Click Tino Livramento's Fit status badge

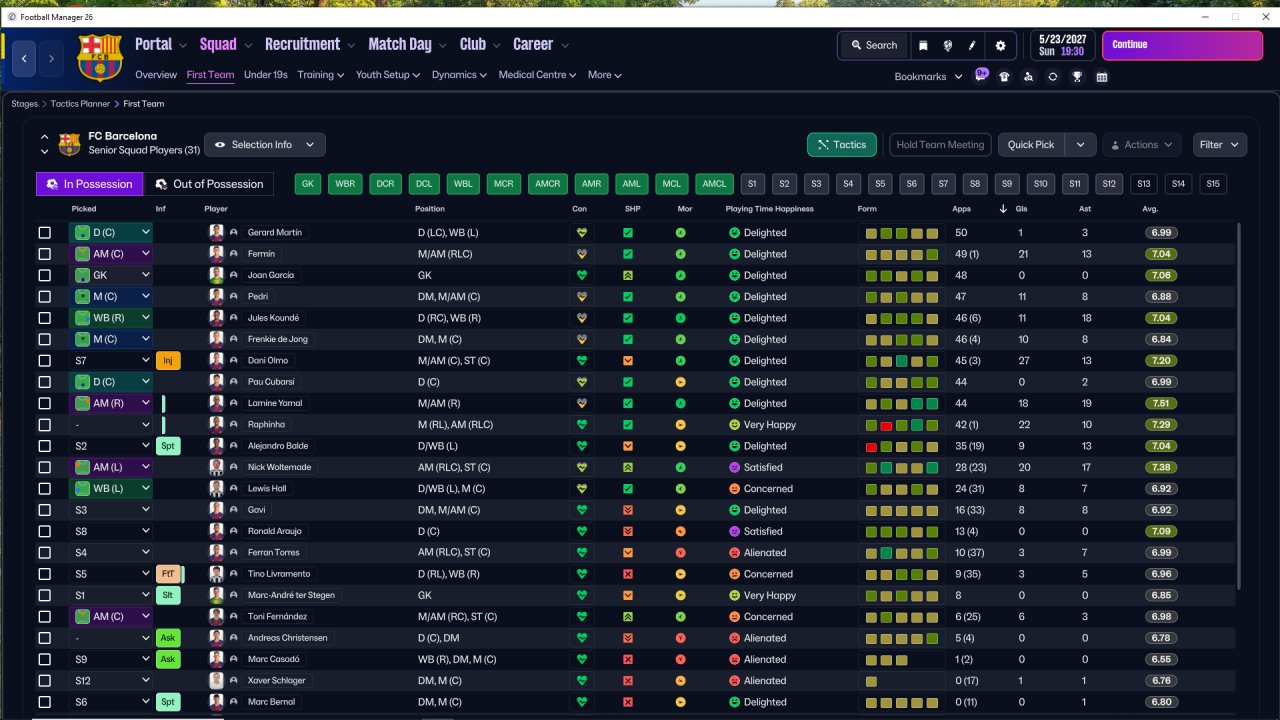168,574
